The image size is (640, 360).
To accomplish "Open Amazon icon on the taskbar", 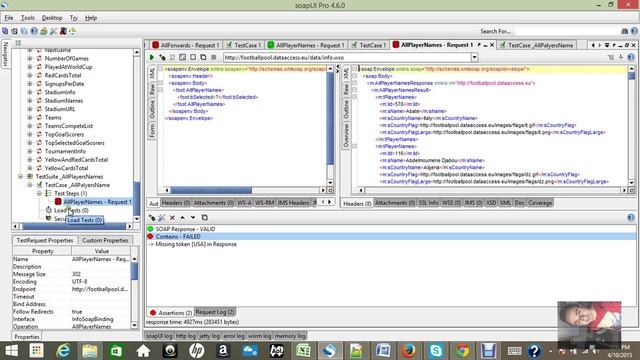I will (223, 351).
